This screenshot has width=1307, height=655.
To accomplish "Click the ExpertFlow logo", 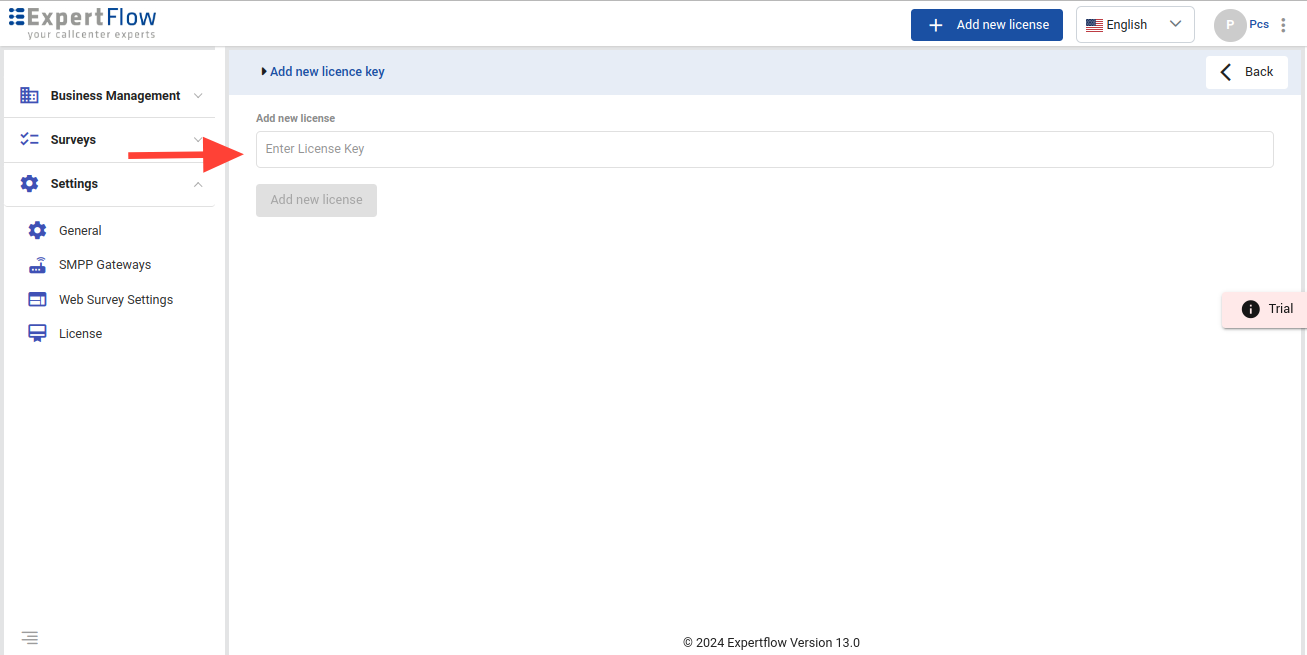I will click(x=83, y=22).
